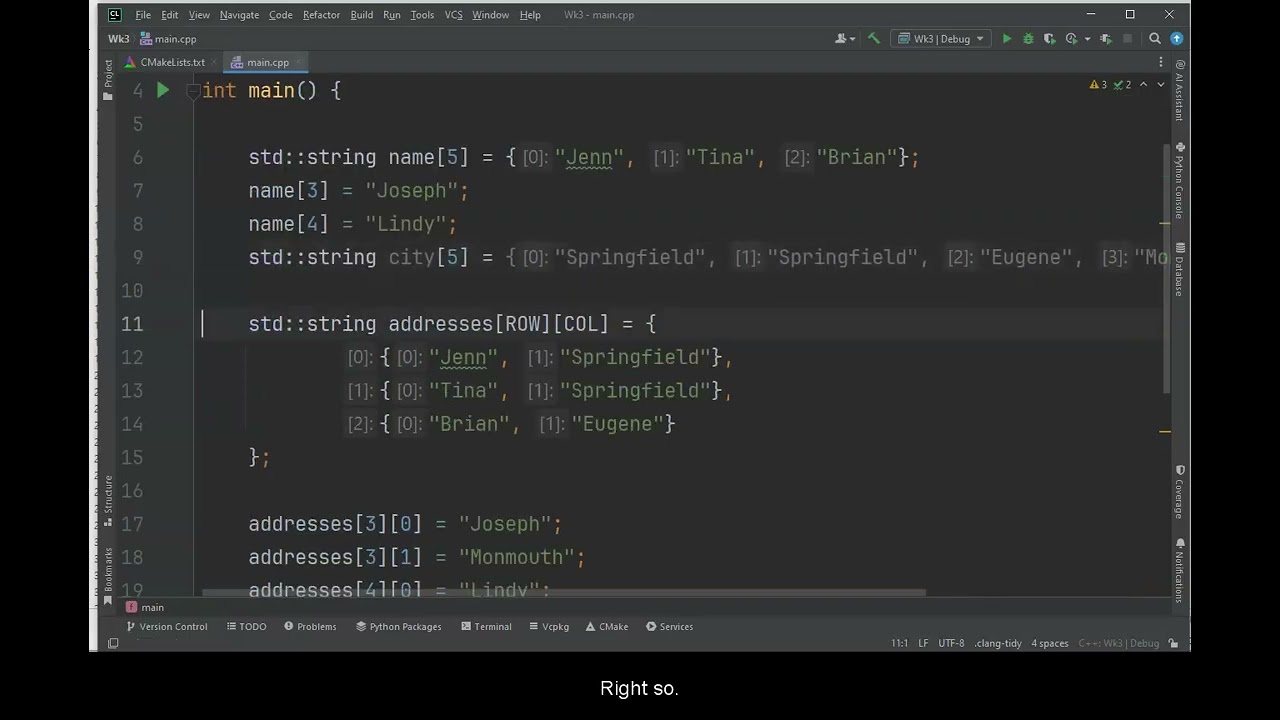This screenshot has width=1280, height=720.
Task: Click the tool window quick-access icon at bottom left
Action: click(x=113, y=644)
